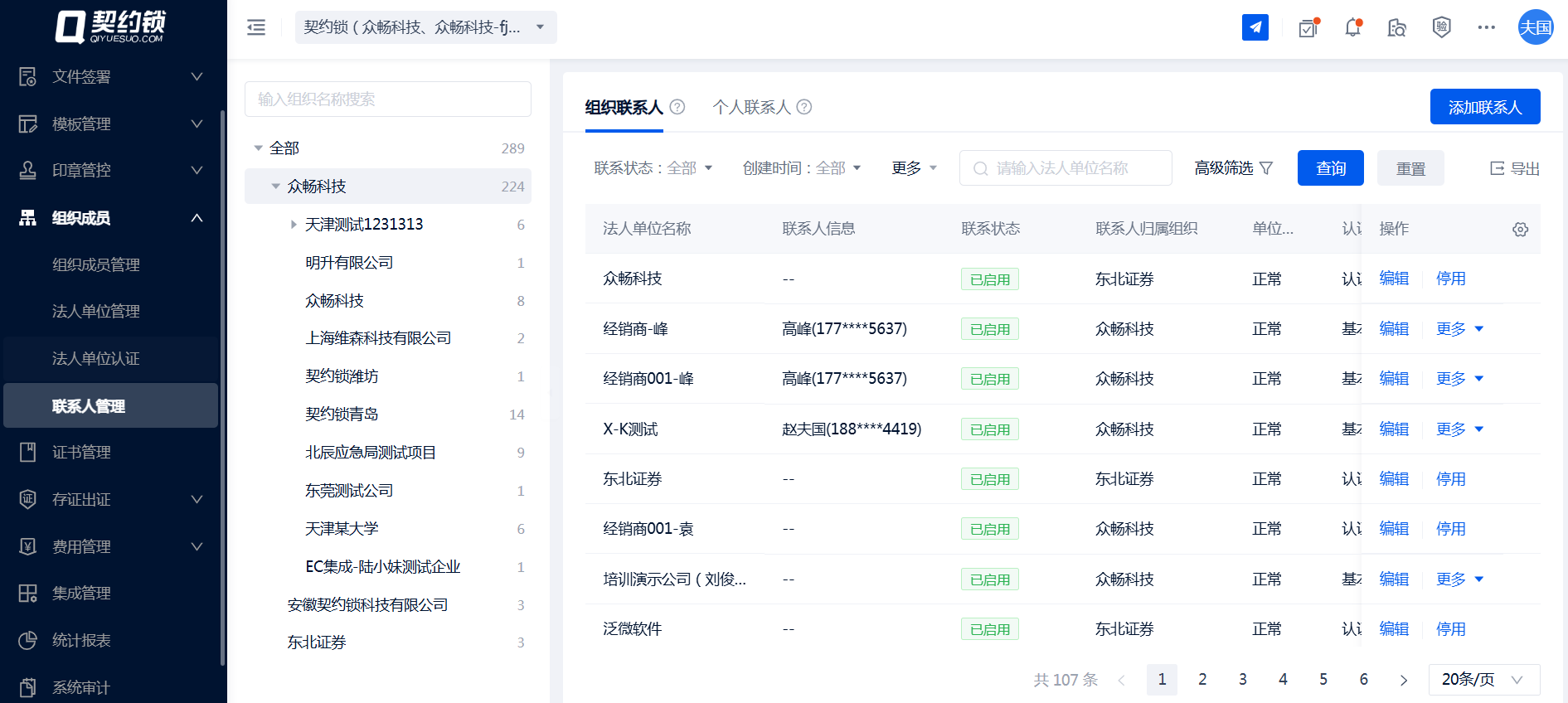The image size is (1568, 703).
Task: Click the shield verification icon in header
Action: [x=1441, y=27]
